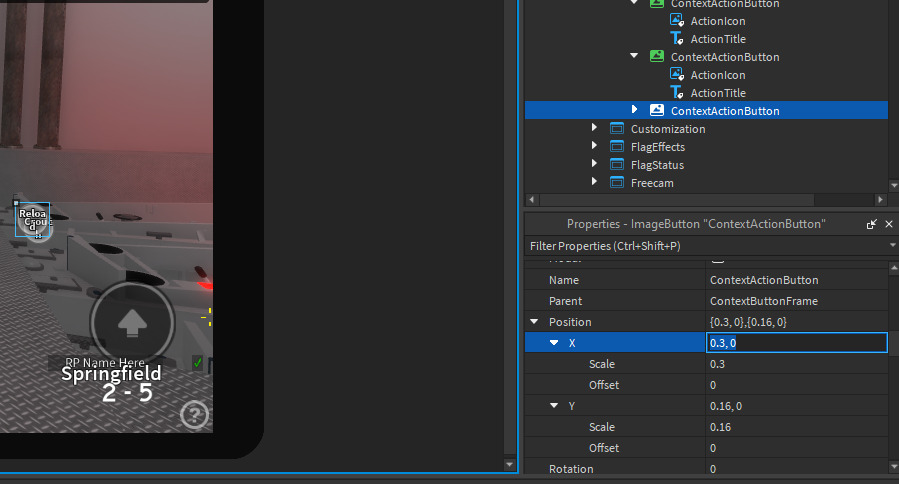
Task: Close the Properties panel
Action: click(889, 224)
